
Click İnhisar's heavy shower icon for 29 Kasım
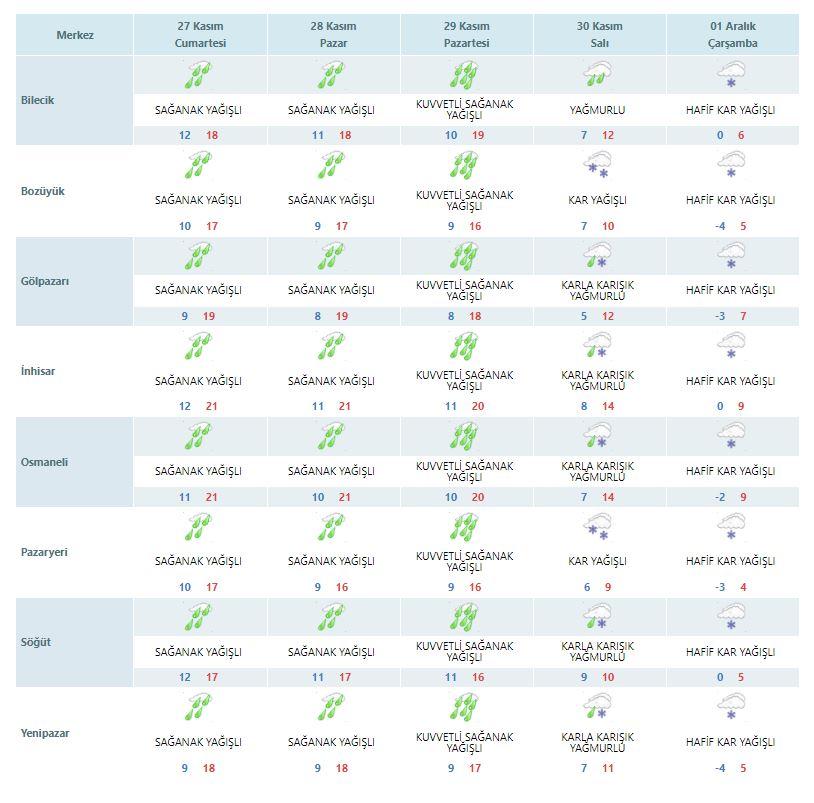465,346
